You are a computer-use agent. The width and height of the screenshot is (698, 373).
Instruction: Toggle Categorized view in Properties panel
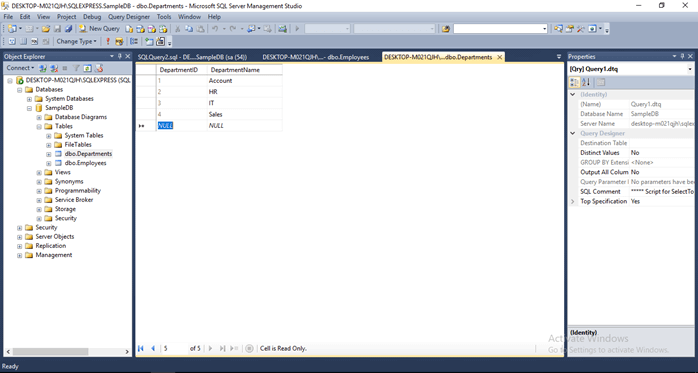coord(574,82)
